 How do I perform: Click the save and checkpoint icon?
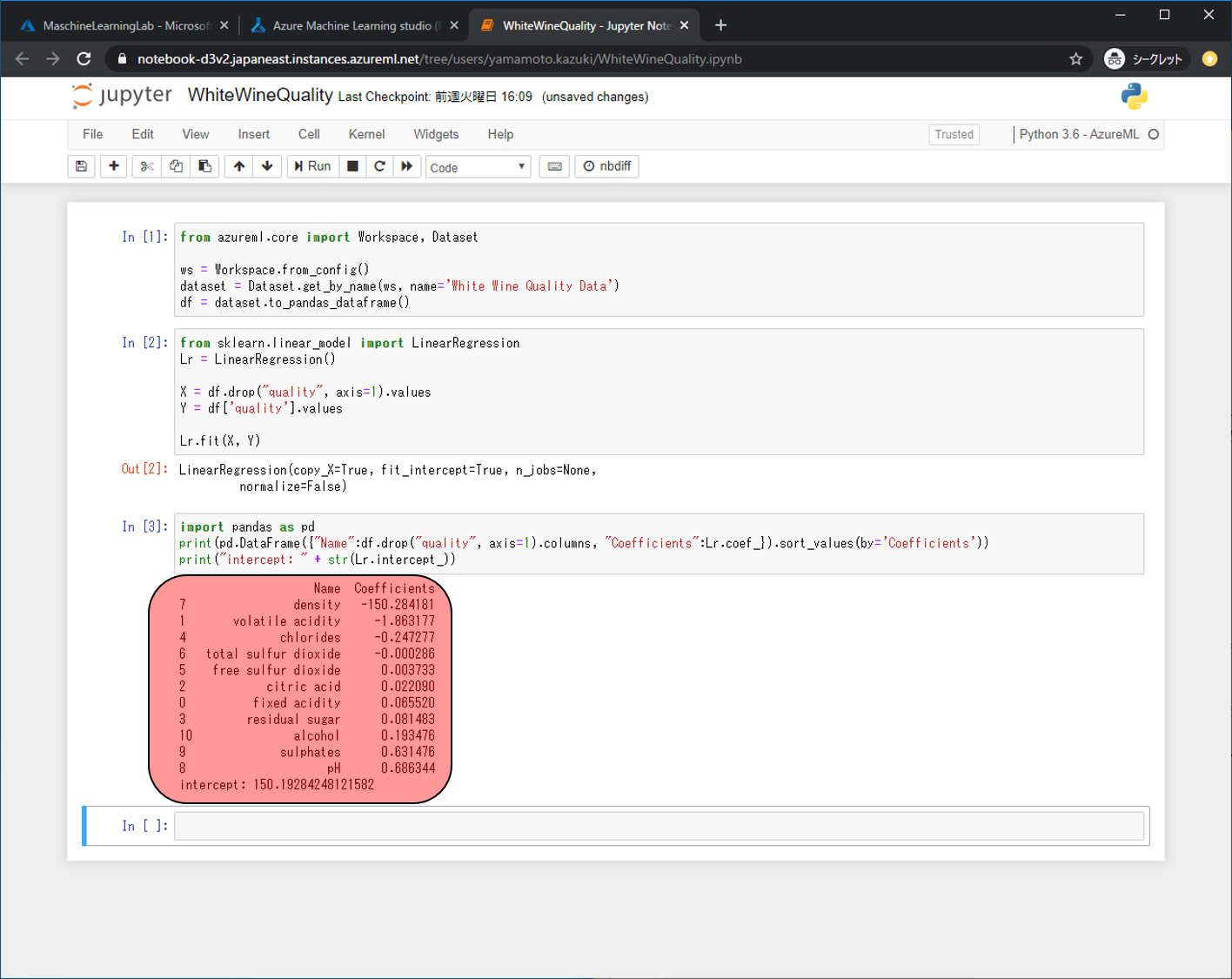click(82, 166)
